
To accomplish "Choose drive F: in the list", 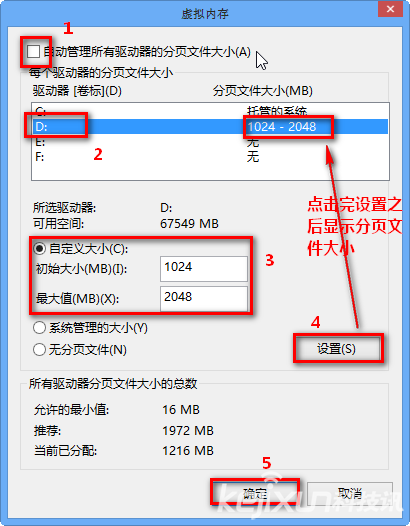I will [x=210, y=156].
